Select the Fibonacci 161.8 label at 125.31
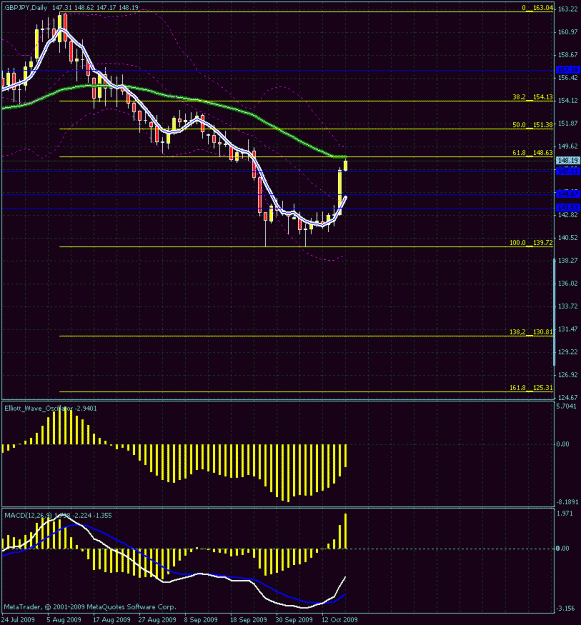The width and height of the screenshot is (581, 625). (x=531, y=387)
